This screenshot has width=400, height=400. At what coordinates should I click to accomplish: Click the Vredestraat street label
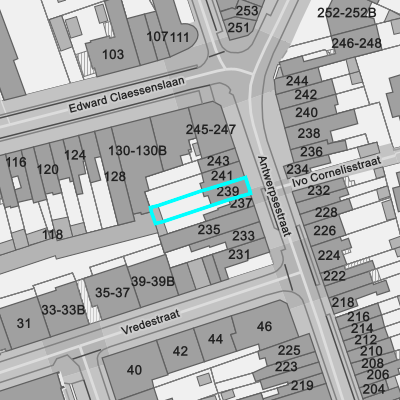[150, 321]
